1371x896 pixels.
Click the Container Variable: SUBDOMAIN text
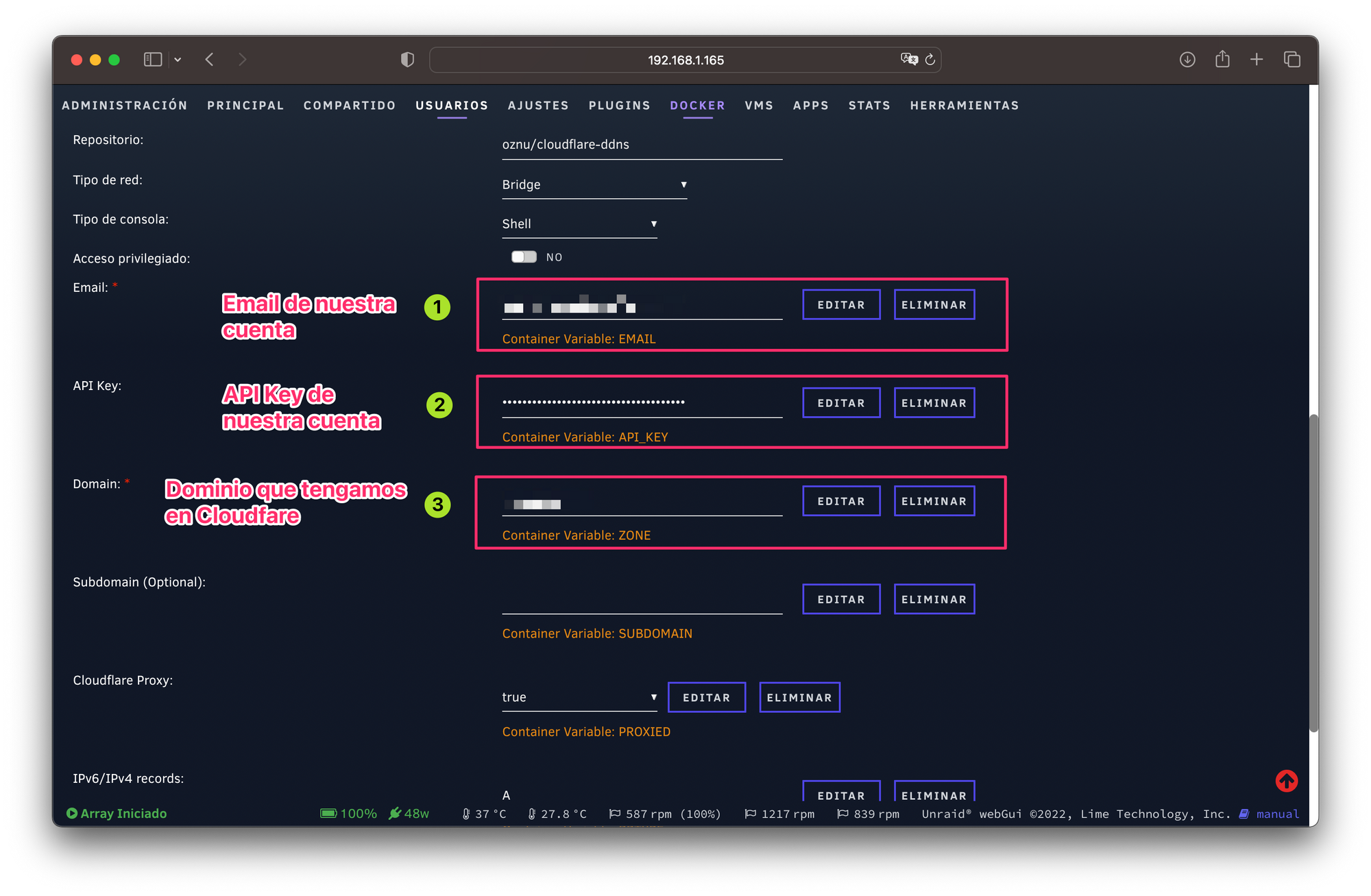[597, 633]
